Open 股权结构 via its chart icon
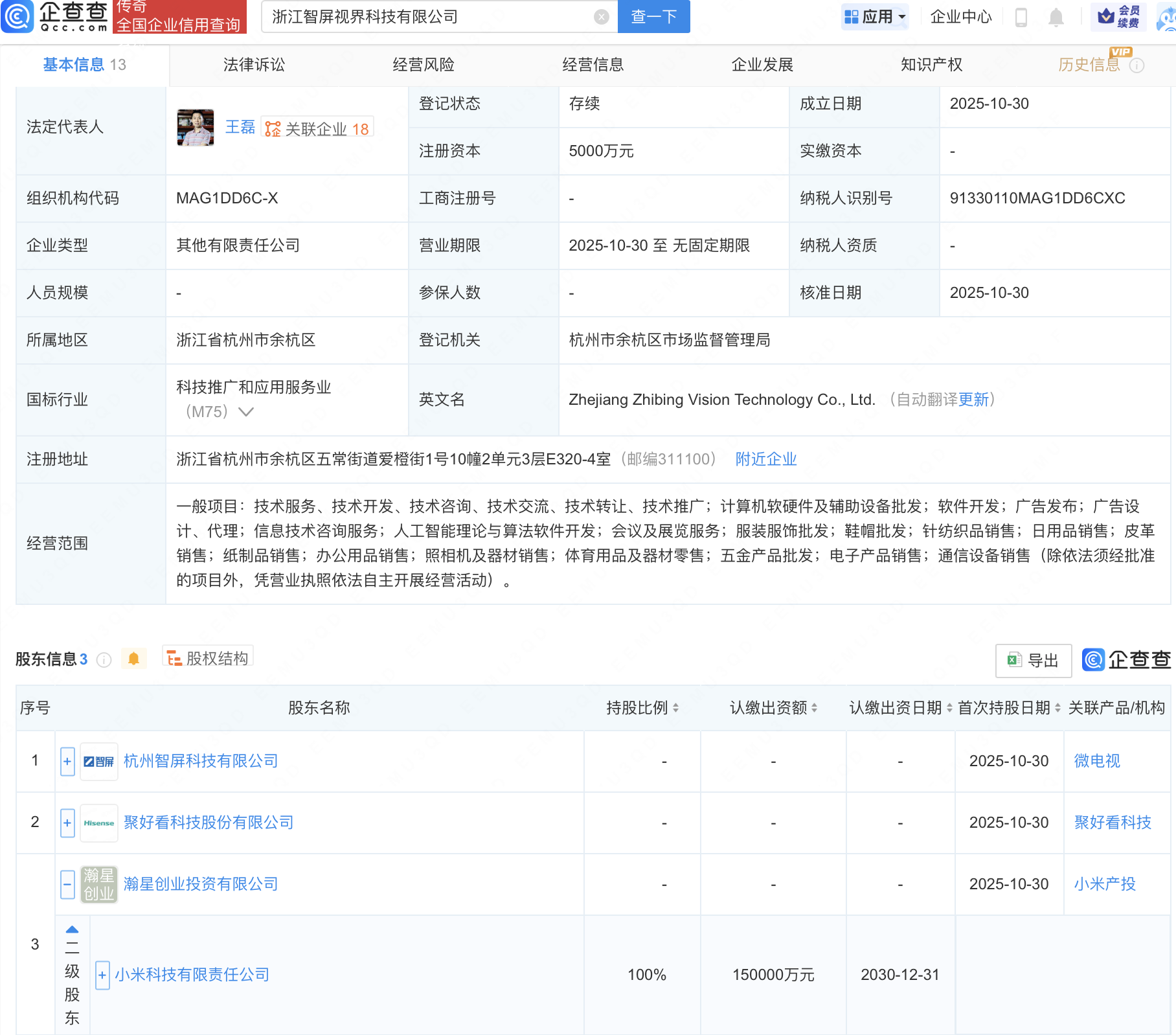 tap(173, 657)
